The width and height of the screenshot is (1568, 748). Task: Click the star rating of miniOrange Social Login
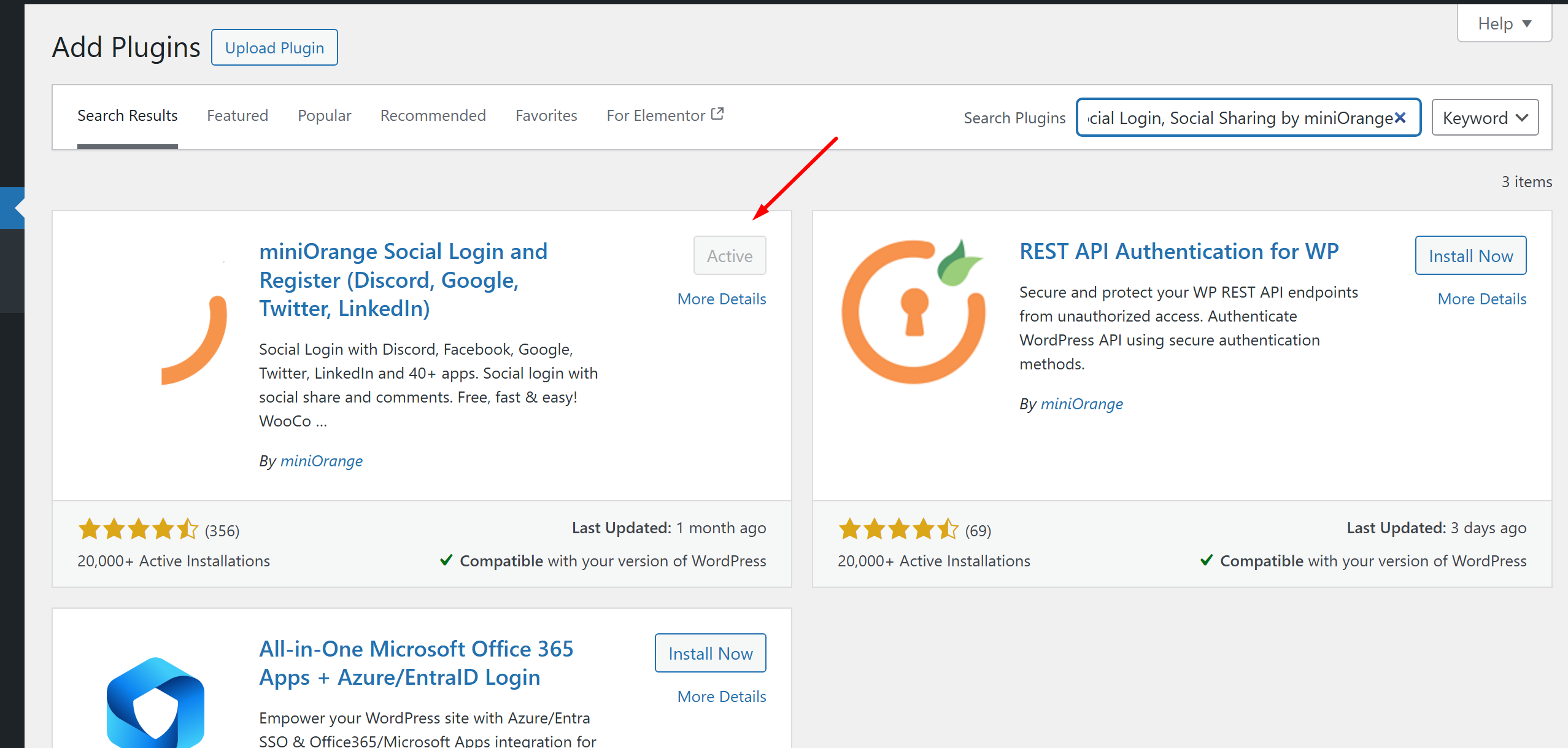point(138,529)
